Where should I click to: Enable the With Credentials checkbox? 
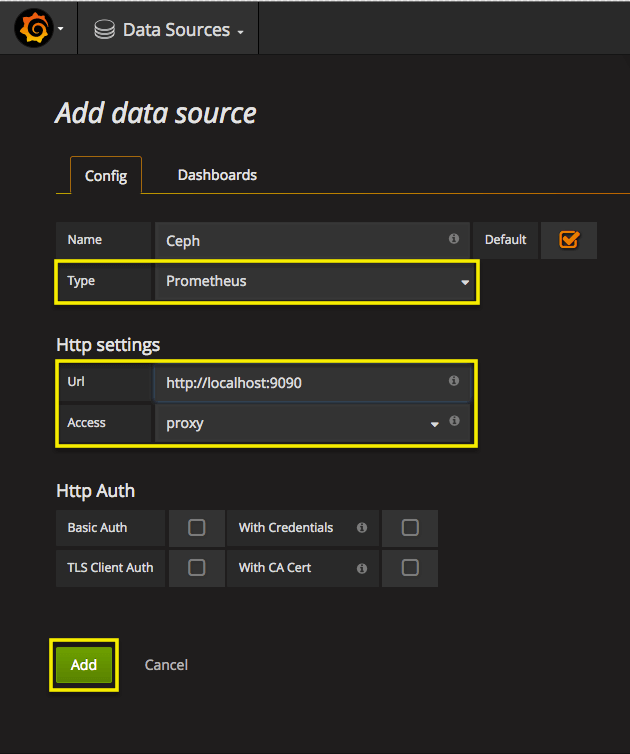tap(410, 527)
